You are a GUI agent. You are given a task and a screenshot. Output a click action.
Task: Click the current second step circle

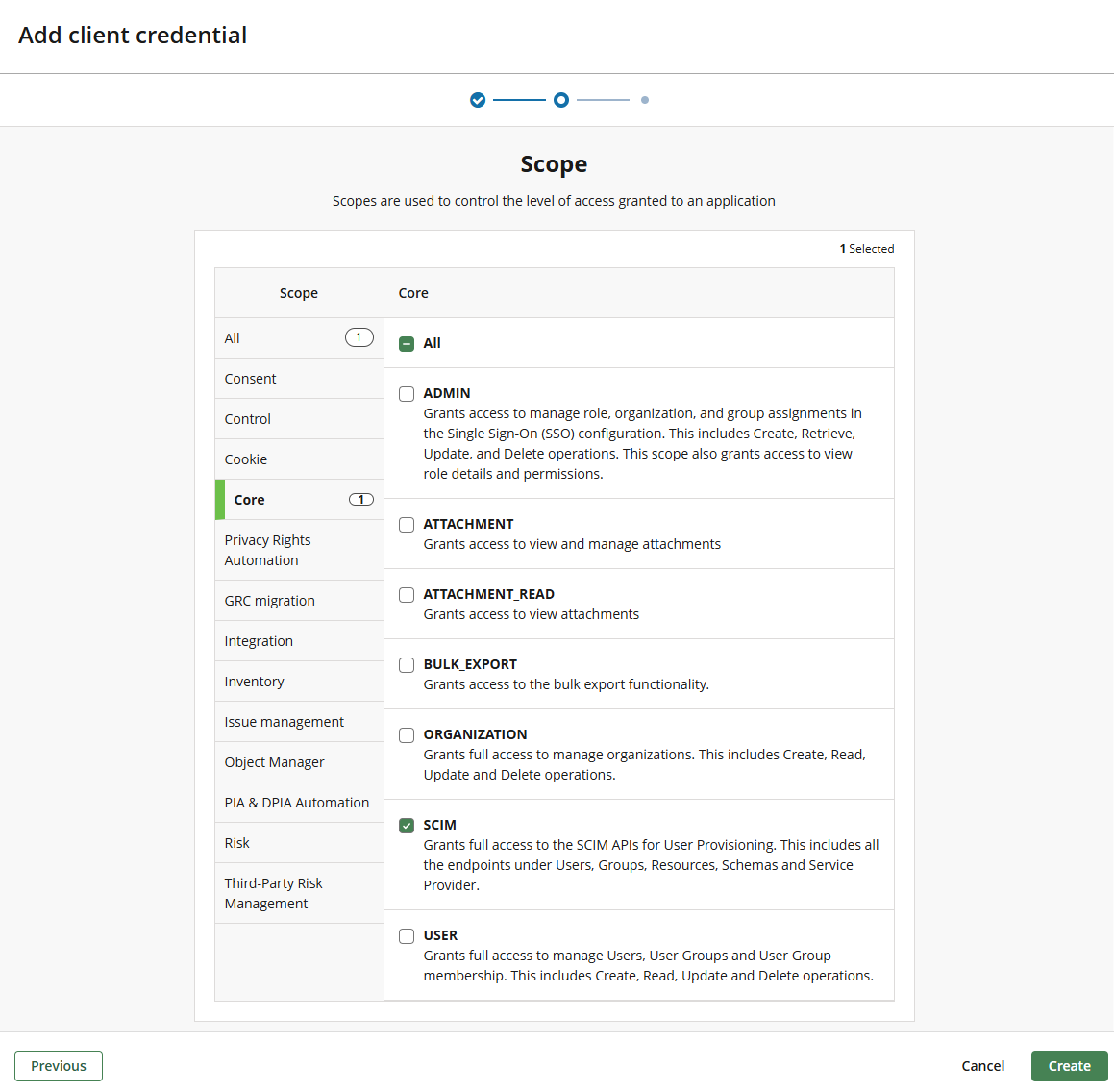tap(561, 100)
